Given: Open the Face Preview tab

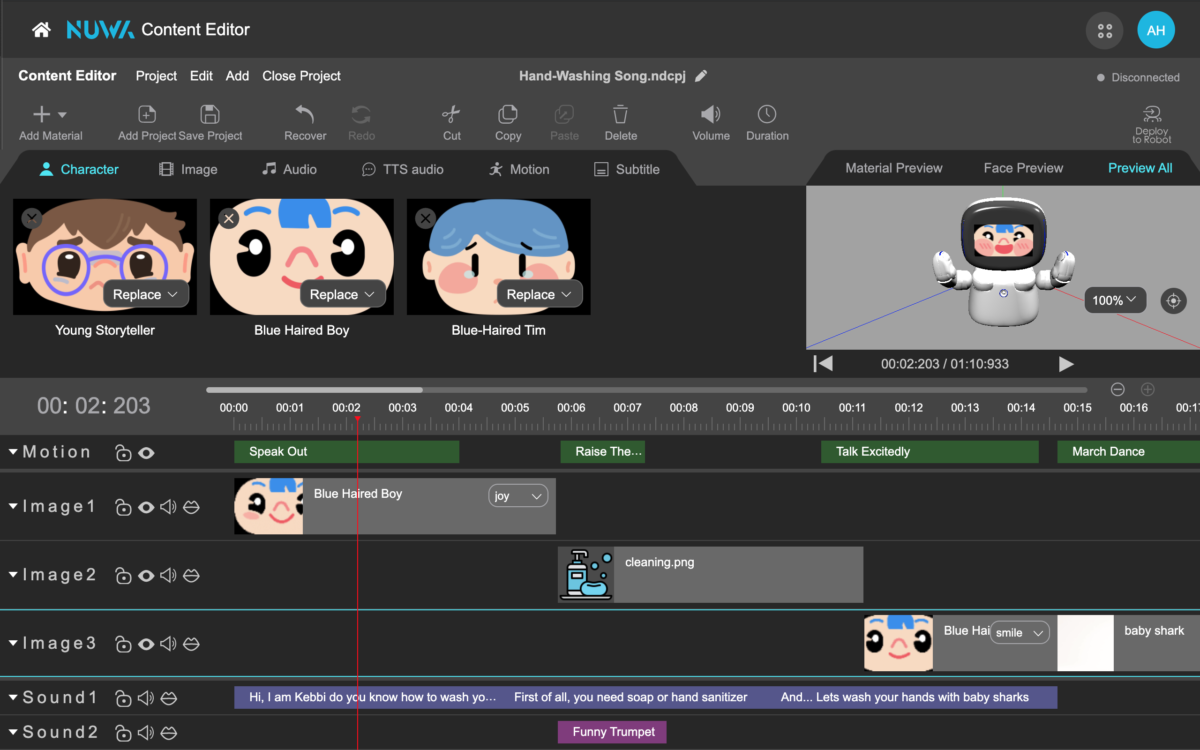Looking at the screenshot, I should coord(1023,168).
